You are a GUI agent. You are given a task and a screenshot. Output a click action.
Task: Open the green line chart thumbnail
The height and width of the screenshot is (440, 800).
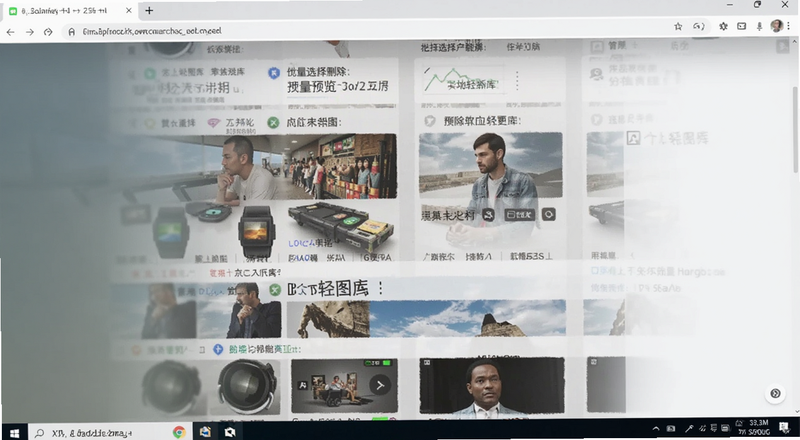[x=463, y=81]
